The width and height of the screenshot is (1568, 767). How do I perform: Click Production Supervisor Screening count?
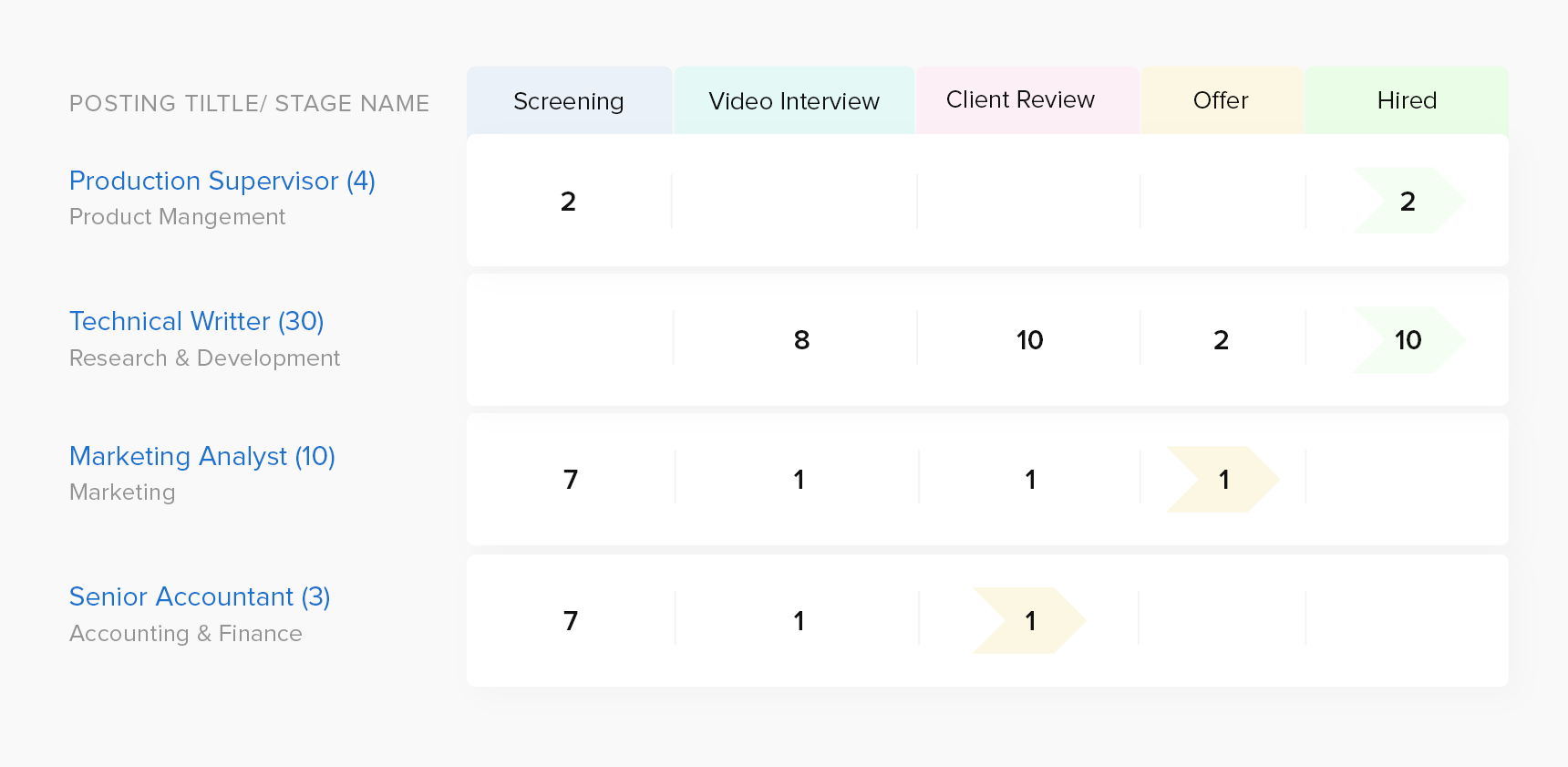(568, 202)
